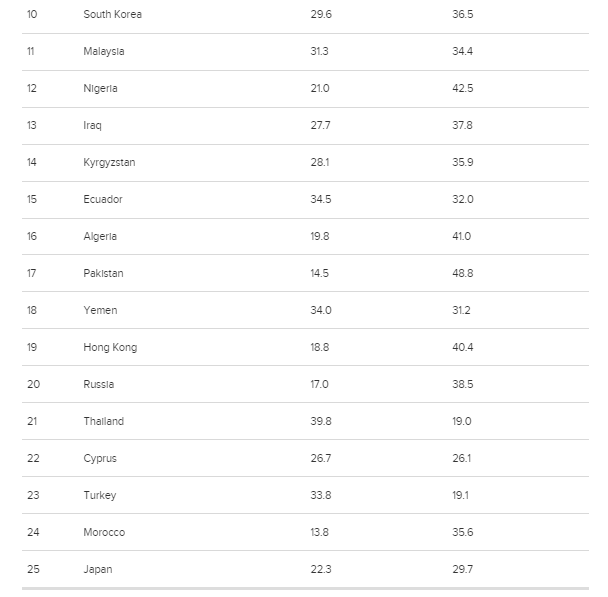Select the Algeria row label
Viewport: 608px width, 597px height.
pos(100,236)
